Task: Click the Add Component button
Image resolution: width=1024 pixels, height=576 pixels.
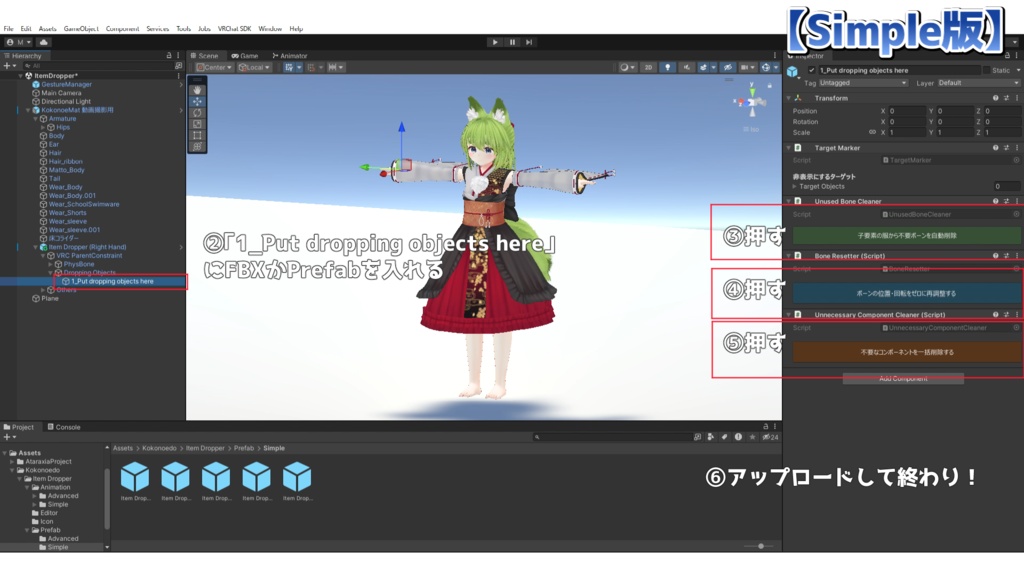Action: 903,379
